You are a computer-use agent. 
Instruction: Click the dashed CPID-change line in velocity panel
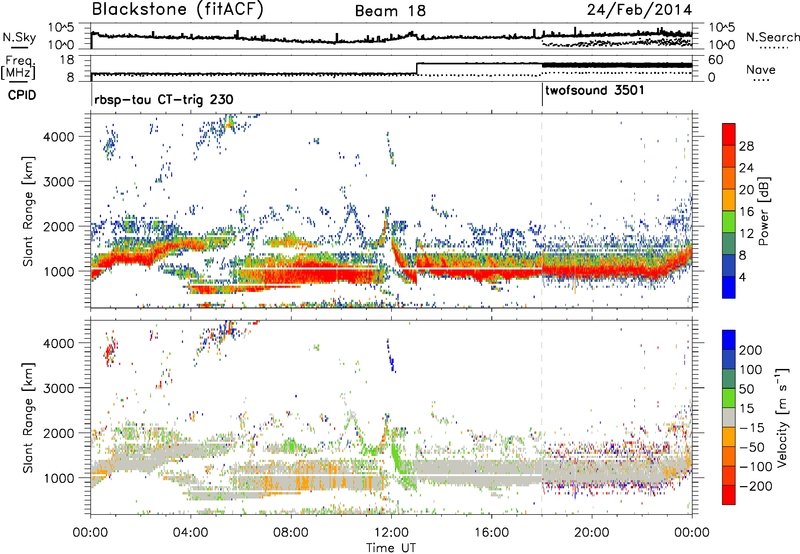pos(542,417)
